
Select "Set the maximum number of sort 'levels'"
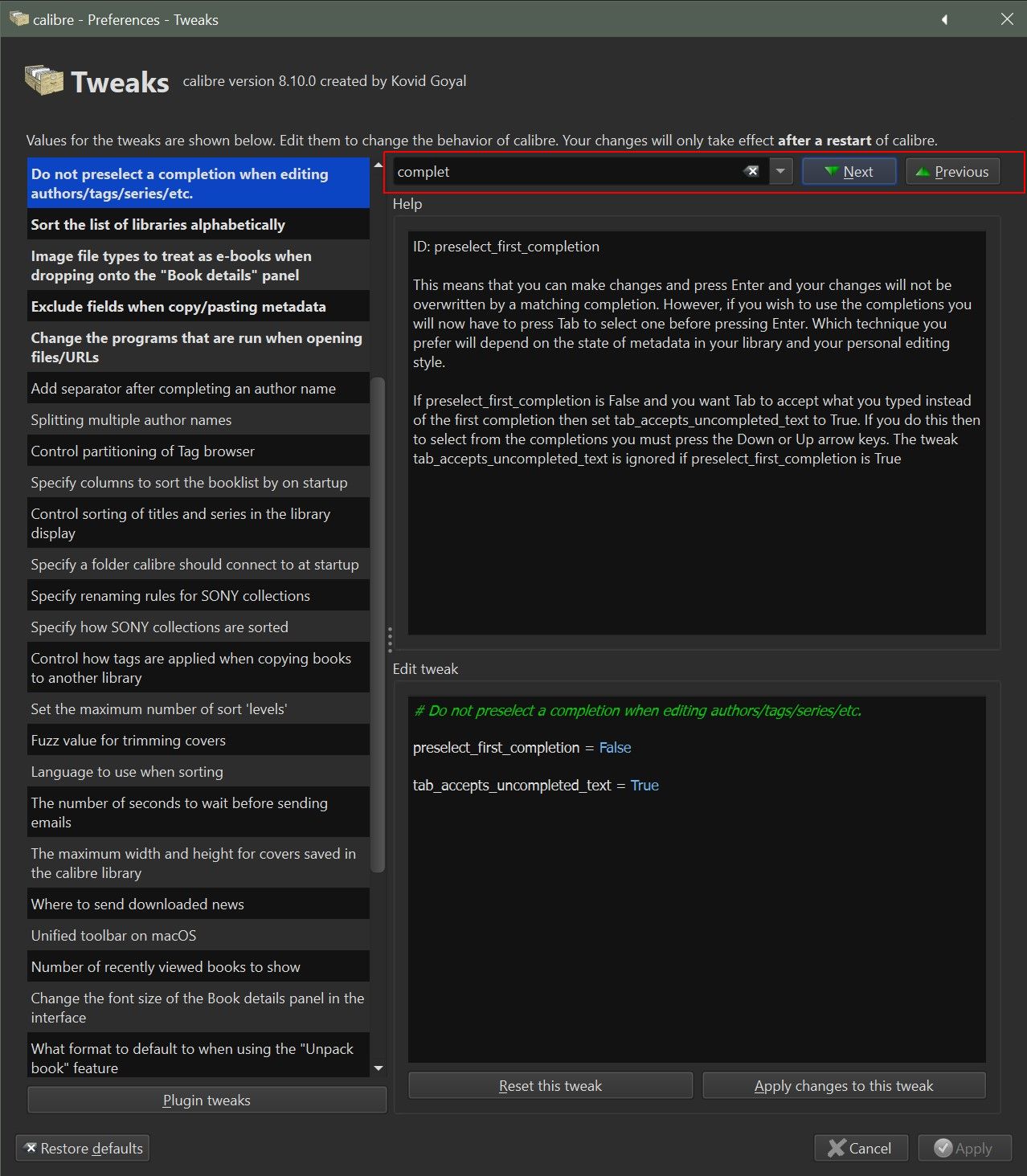tap(198, 709)
